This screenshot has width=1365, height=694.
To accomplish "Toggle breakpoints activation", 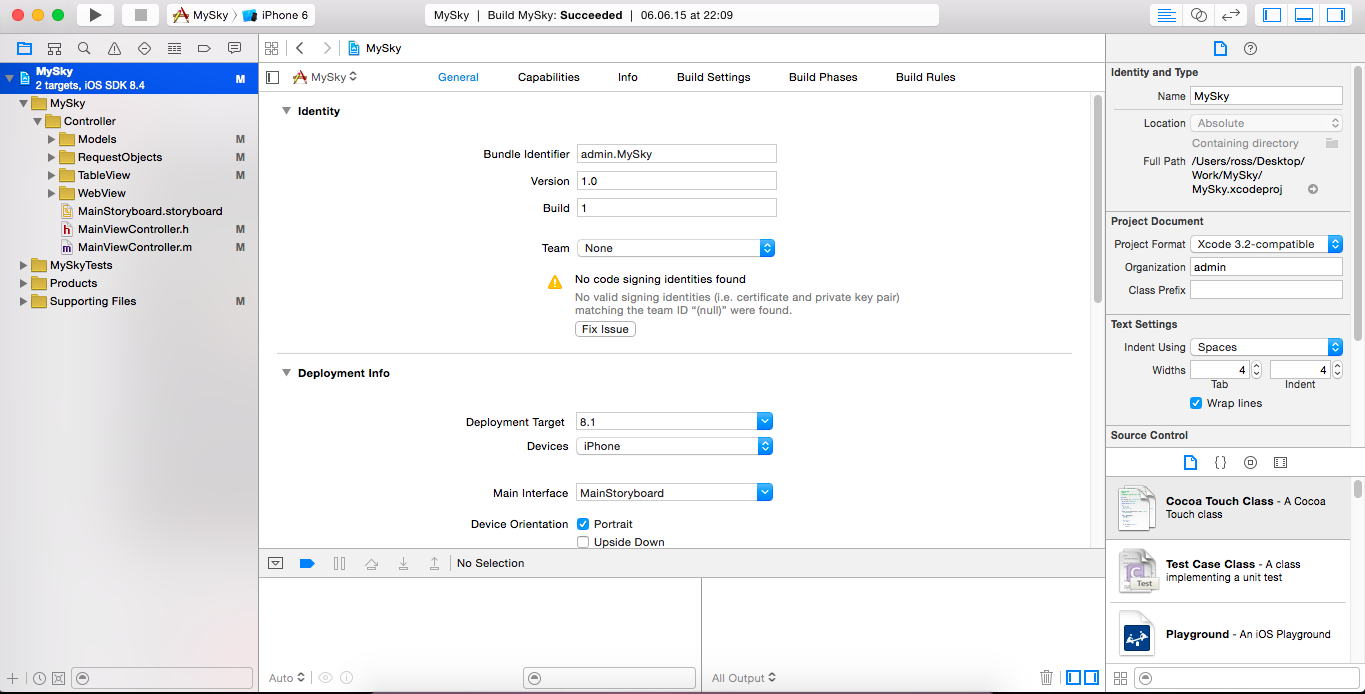I will pyautogui.click(x=307, y=563).
